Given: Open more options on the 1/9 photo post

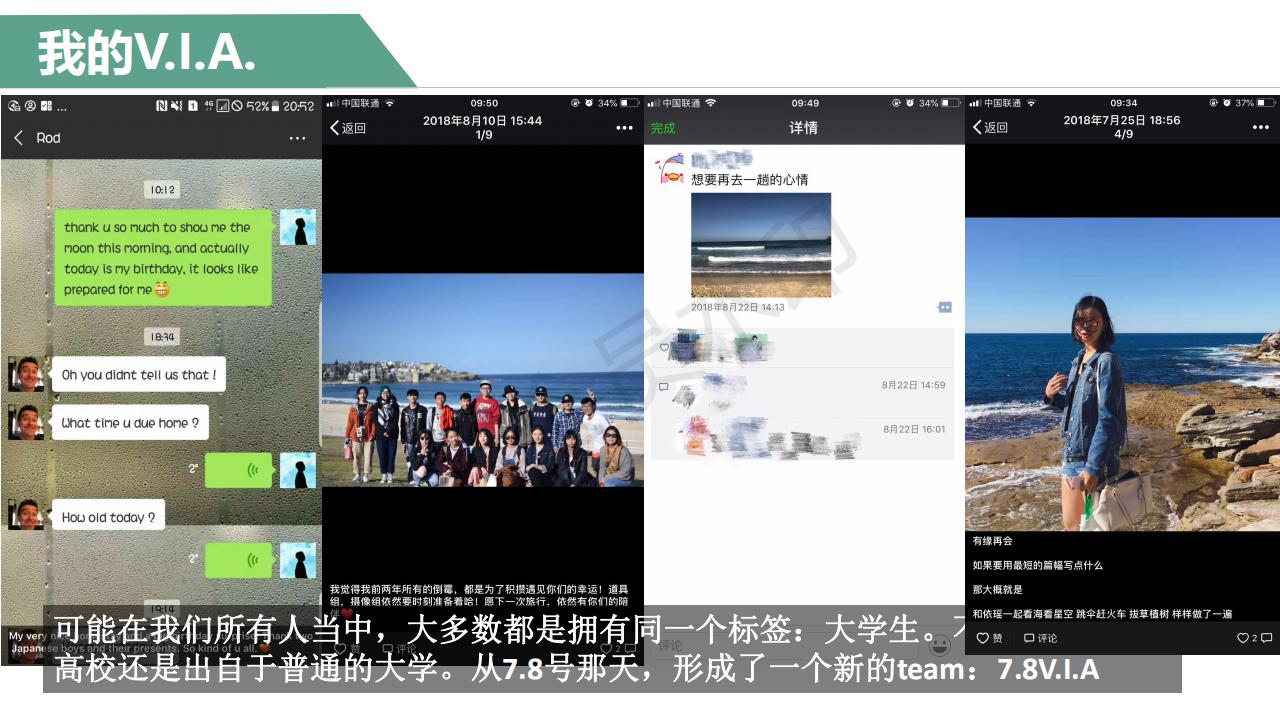Looking at the screenshot, I should (x=624, y=128).
